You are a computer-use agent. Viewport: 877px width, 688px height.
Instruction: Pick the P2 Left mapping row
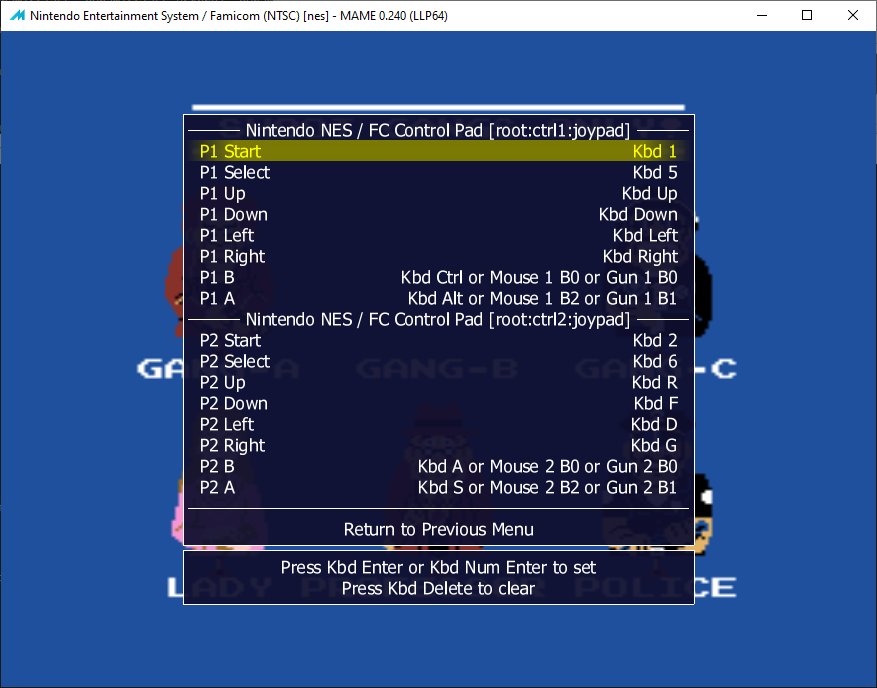[x=438, y=425]
